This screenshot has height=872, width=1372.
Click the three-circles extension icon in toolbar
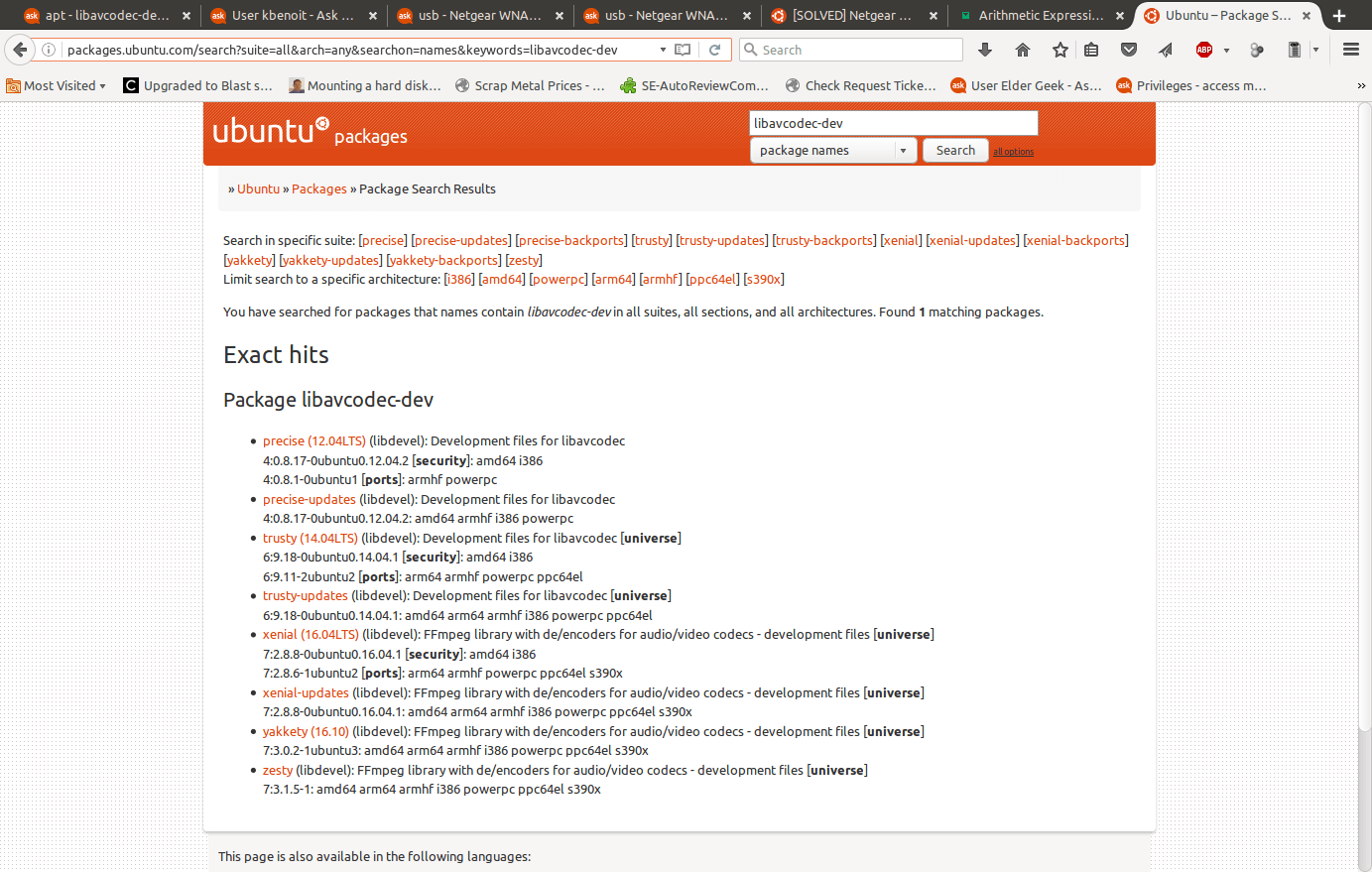pos(1257,50)
